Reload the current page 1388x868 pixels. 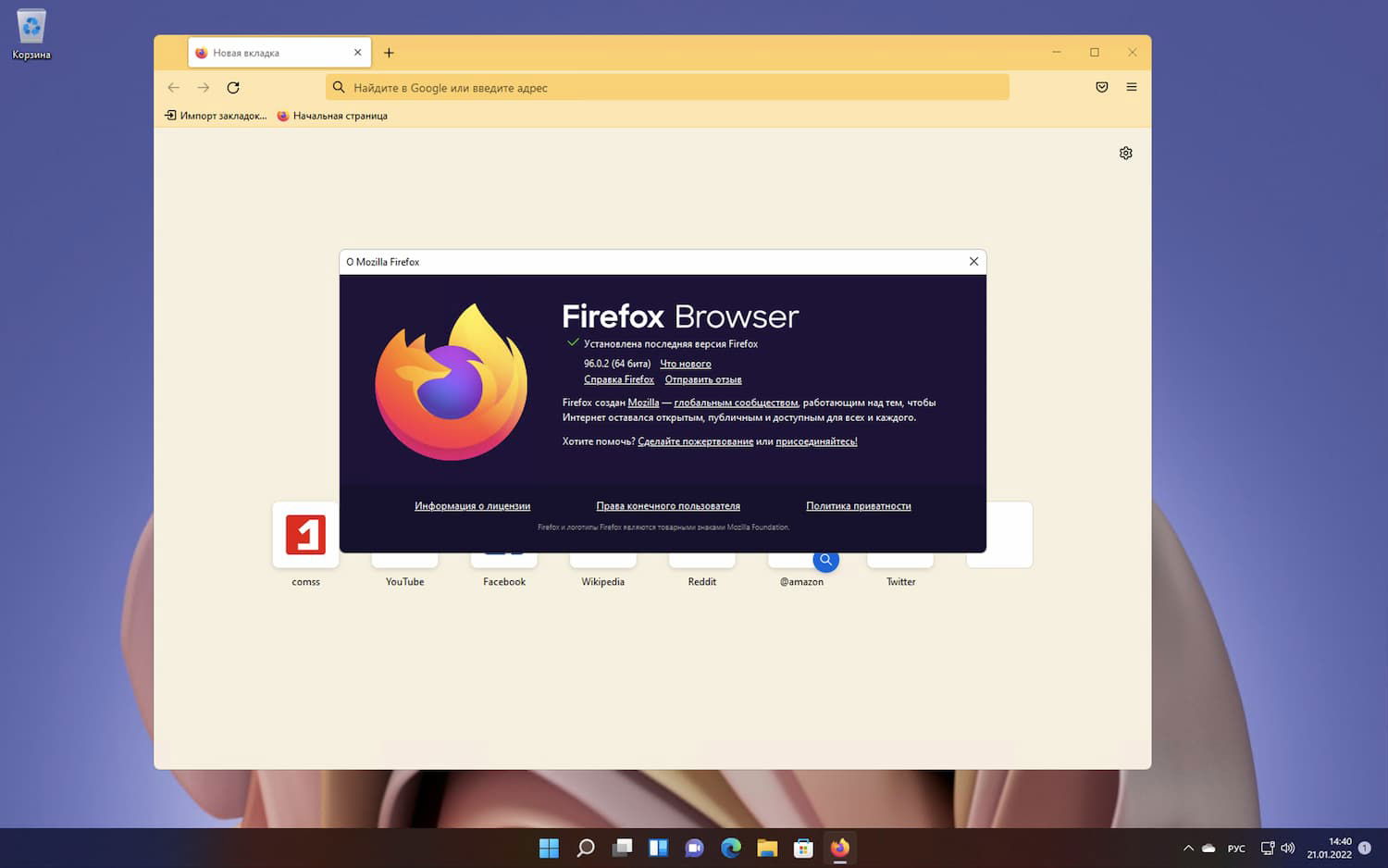pos(233,87)
